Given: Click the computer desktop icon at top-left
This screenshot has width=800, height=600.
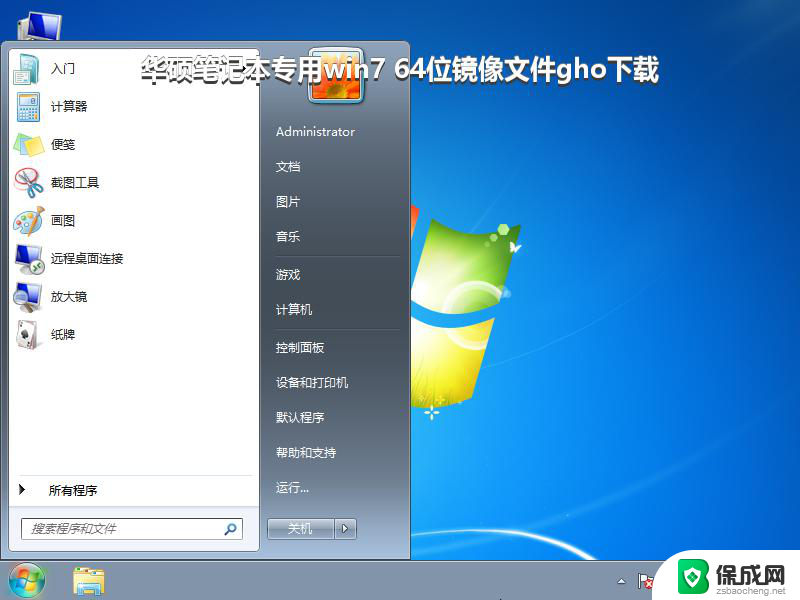Looking at the screenshot, I should (39, 27).
